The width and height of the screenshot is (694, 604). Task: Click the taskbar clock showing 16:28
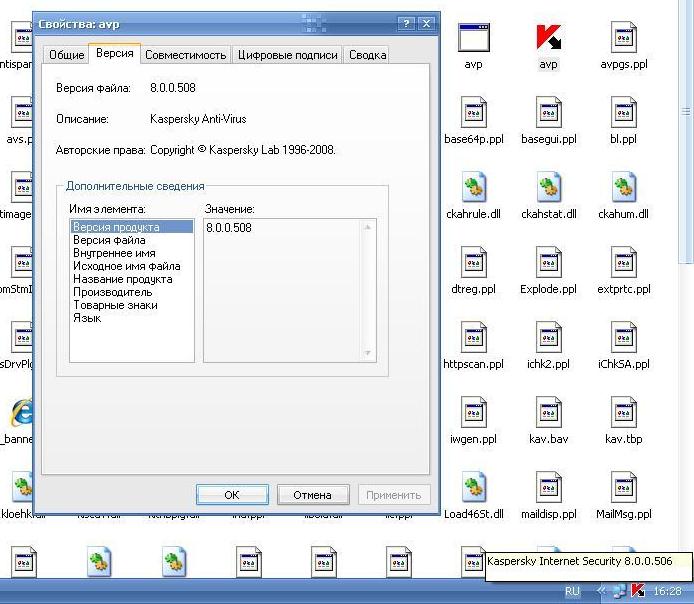coord(667,591)
